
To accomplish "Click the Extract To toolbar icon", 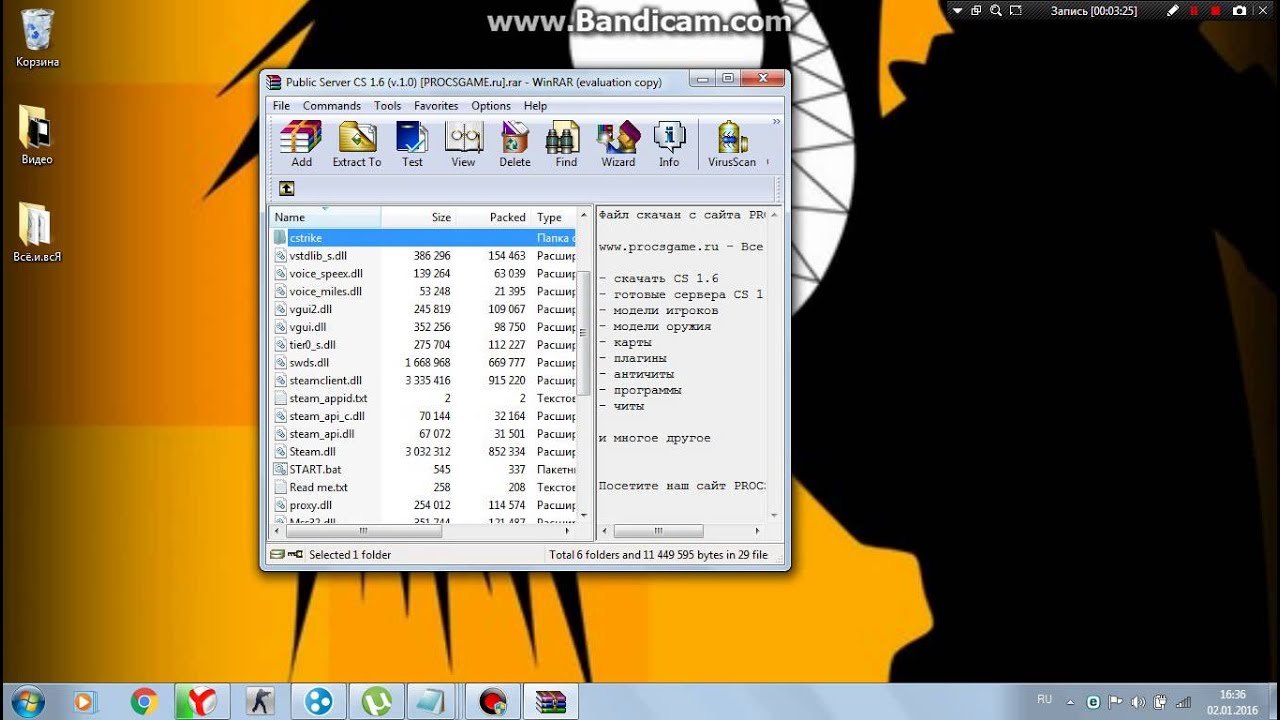I will [357, 144].
